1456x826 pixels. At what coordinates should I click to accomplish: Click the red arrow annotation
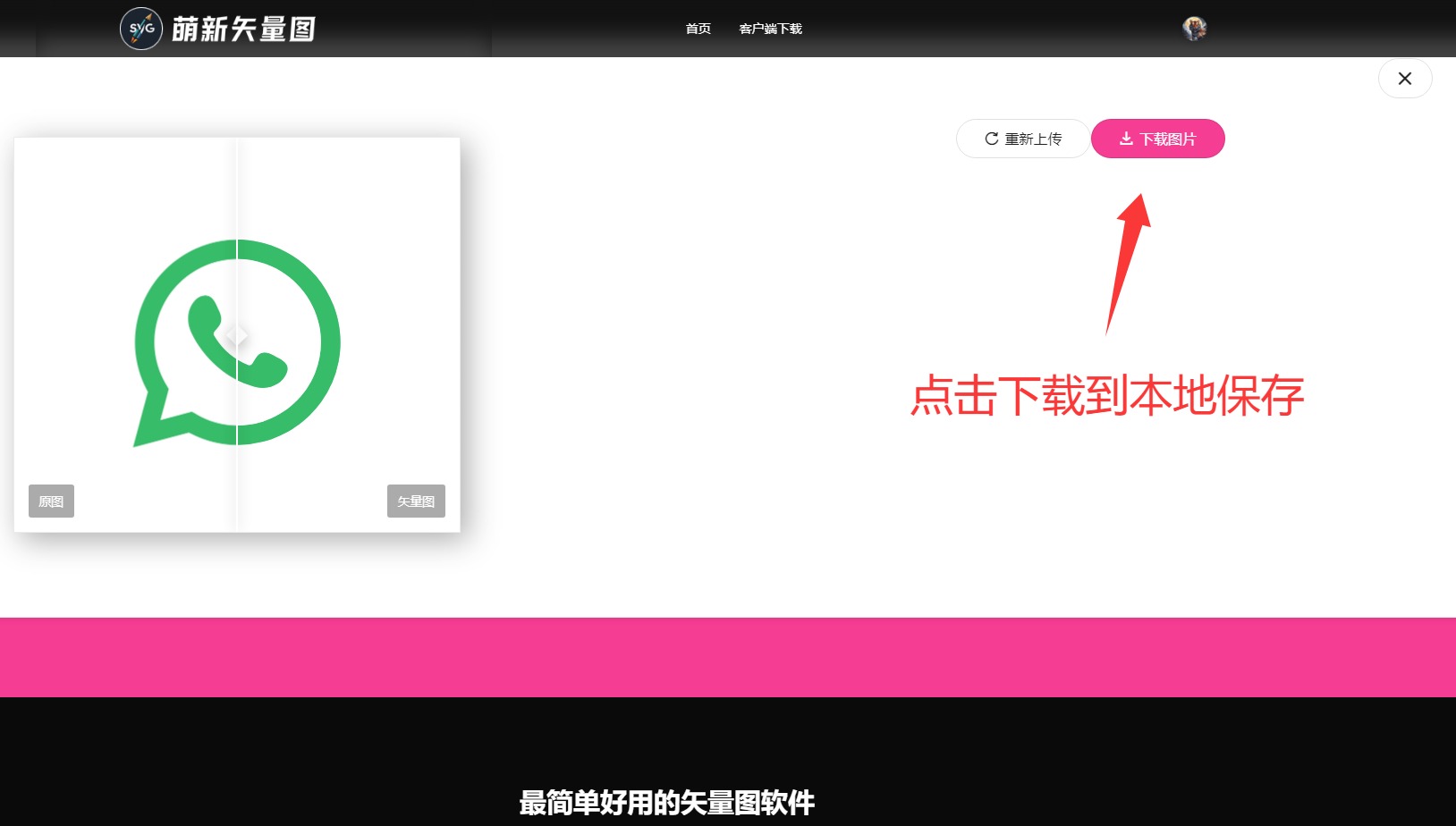(x=1127, y=259)
